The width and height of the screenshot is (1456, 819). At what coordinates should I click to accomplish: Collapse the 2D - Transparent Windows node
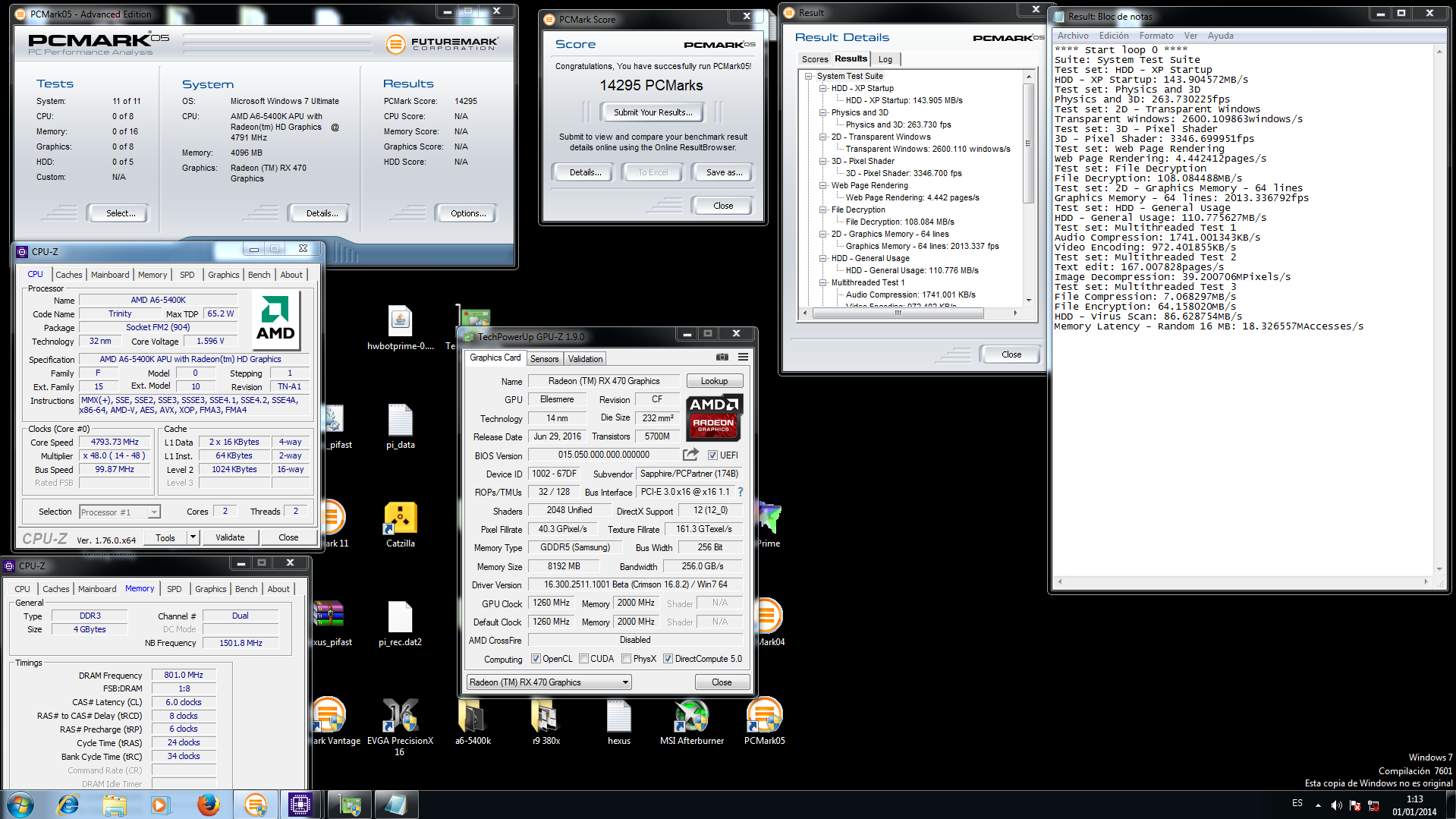click(x=822, y=137)
